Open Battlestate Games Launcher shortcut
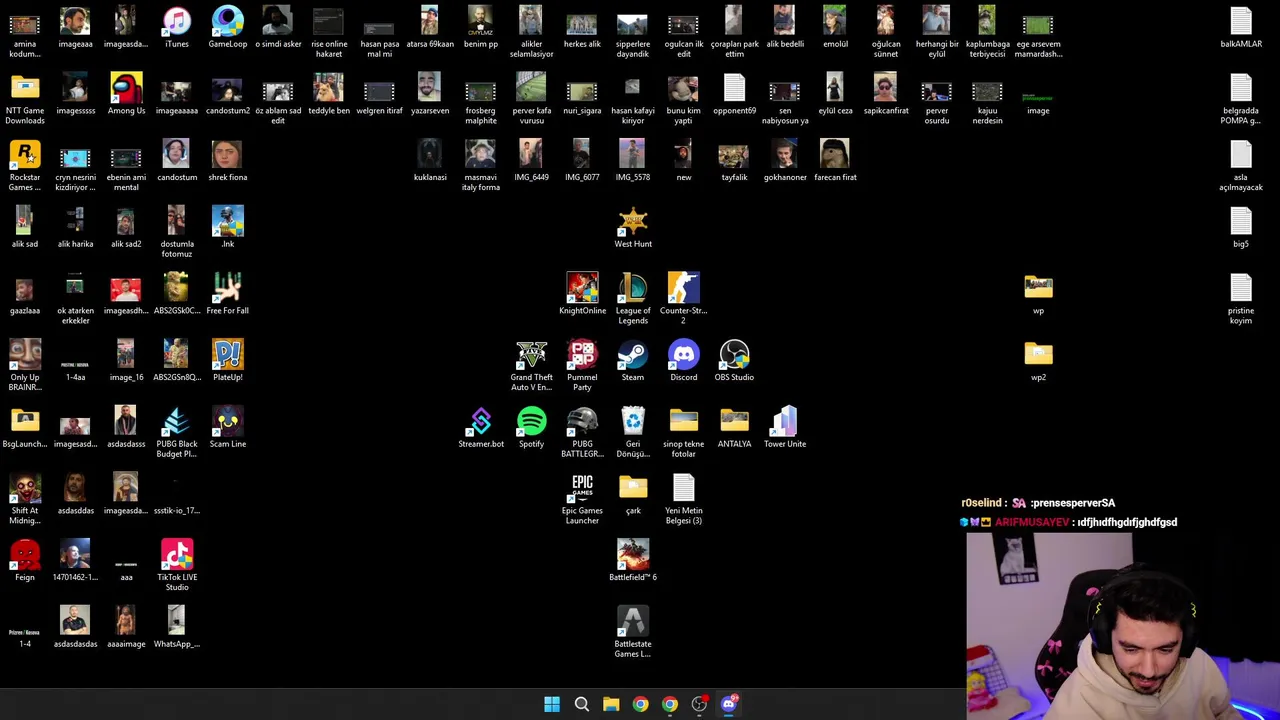Screen dimensions: 1280x720 pos(633,633)
